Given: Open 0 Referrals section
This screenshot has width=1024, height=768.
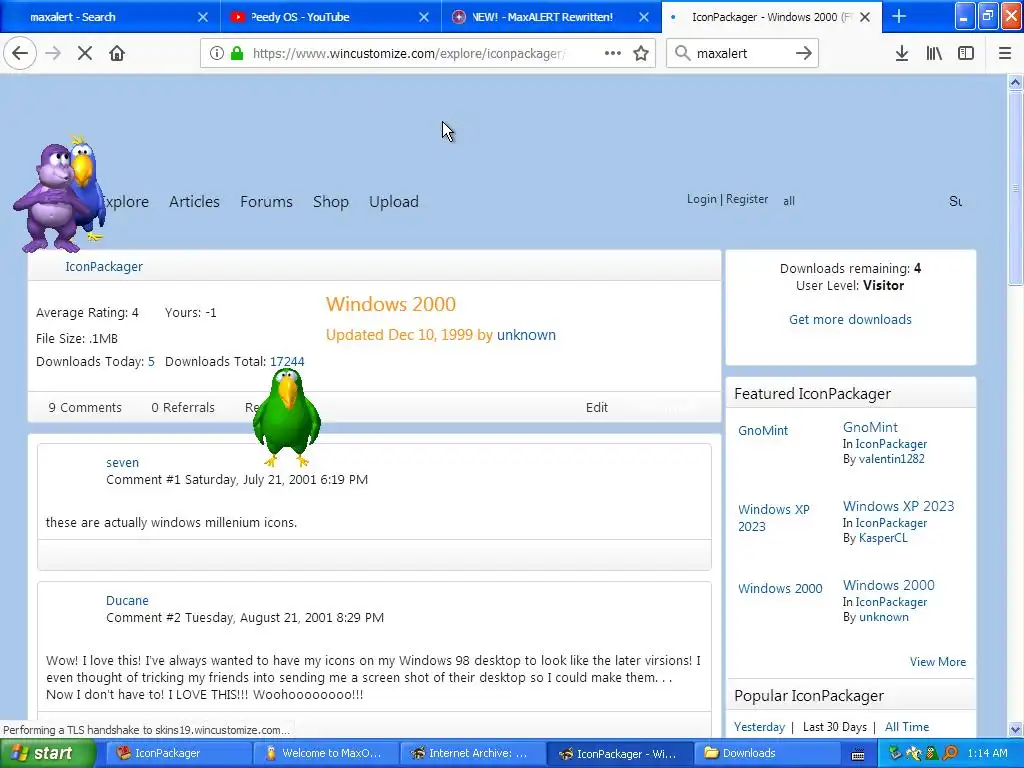Looking at the screenshot, I should coord(183,408).
